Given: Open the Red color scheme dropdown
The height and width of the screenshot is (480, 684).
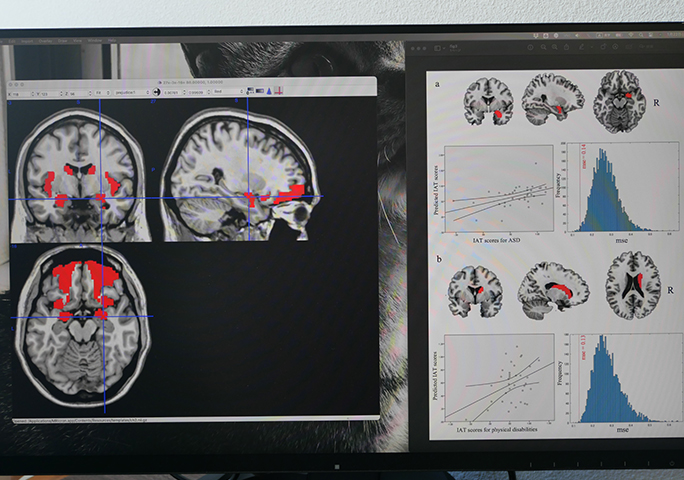Looking at the screenshot, I should 228,92.
